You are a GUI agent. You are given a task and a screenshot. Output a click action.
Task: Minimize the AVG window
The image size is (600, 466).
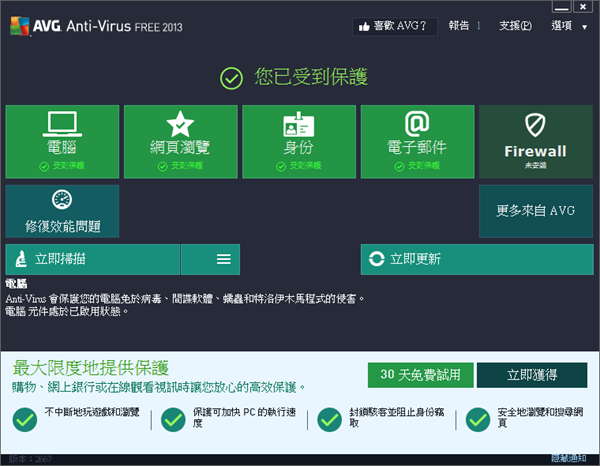coord(561,7)
